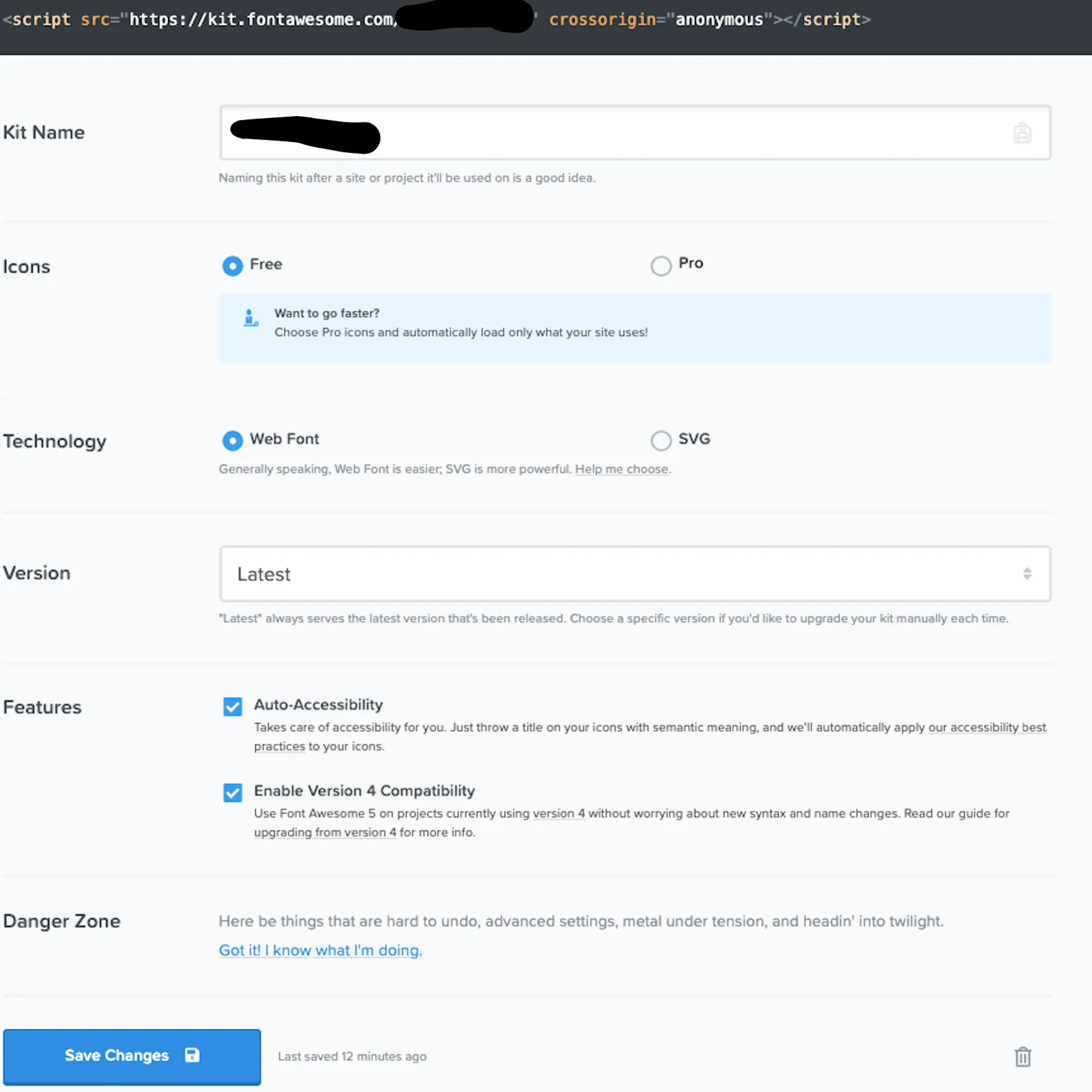The image size is (1092, 1092).
Task: Select the Free icons radio button
Action: [232, 265]
